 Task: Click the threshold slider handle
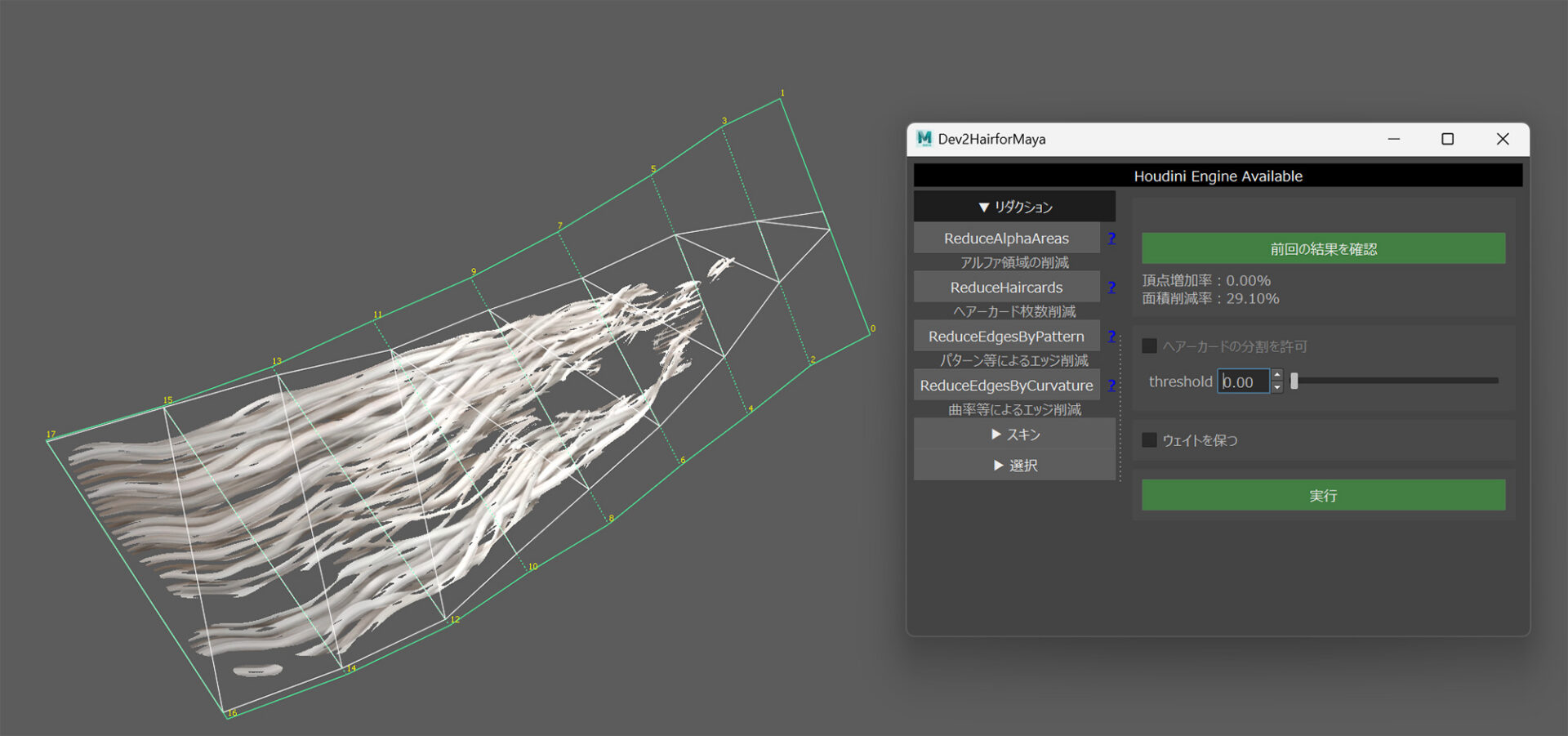coord(1294,381)
